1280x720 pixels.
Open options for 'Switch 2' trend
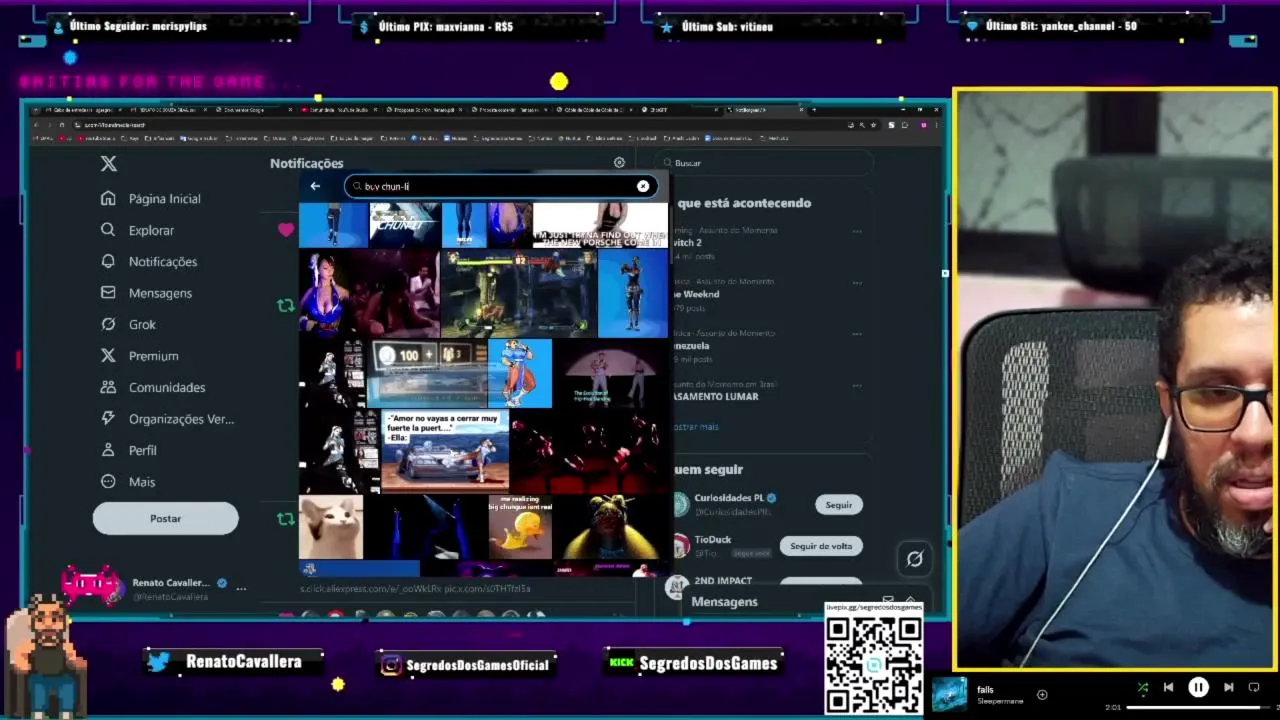pyautogui.click(x=857, y=231)
